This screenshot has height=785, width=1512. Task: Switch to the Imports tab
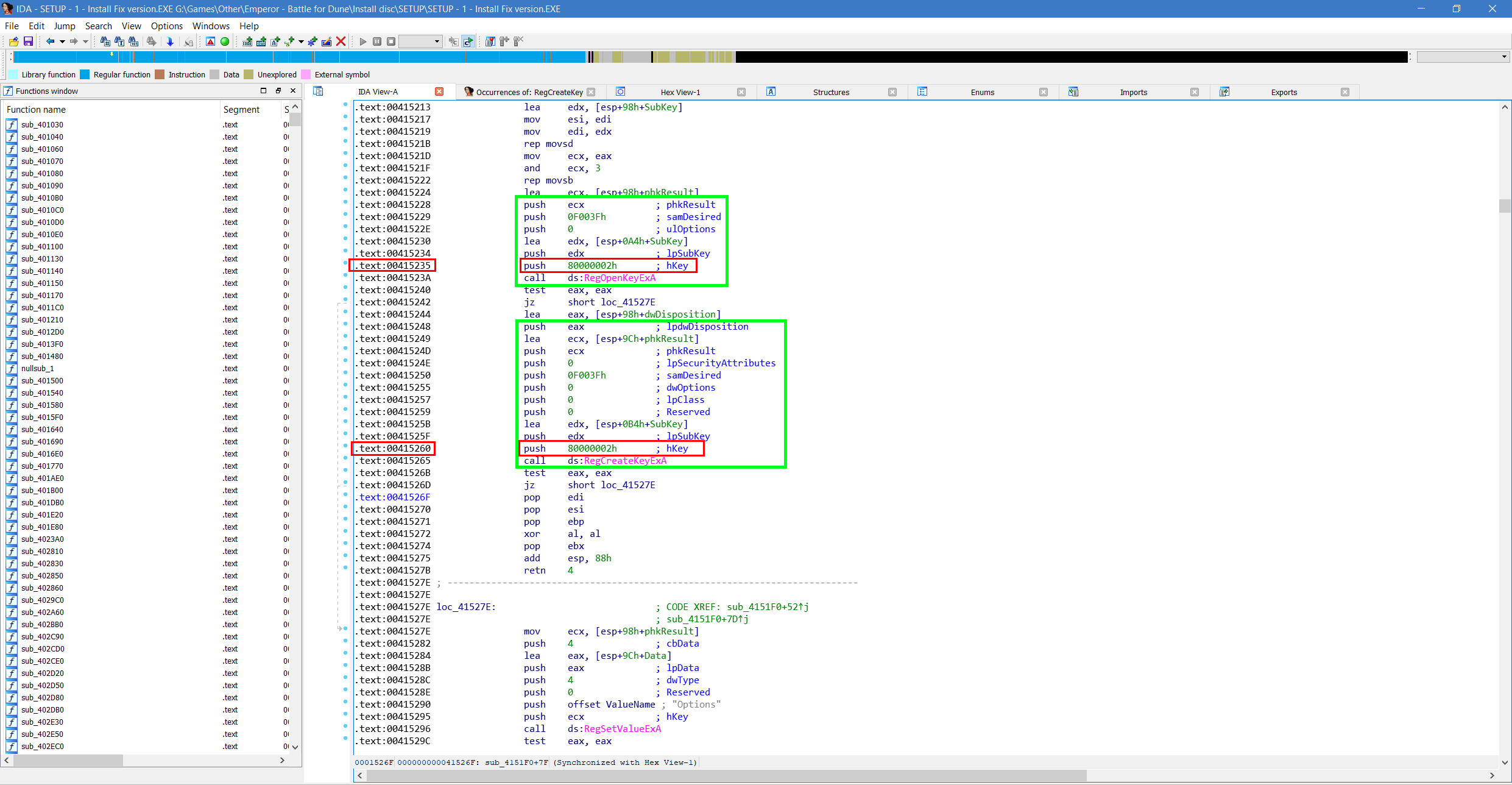coord(1133,92)
